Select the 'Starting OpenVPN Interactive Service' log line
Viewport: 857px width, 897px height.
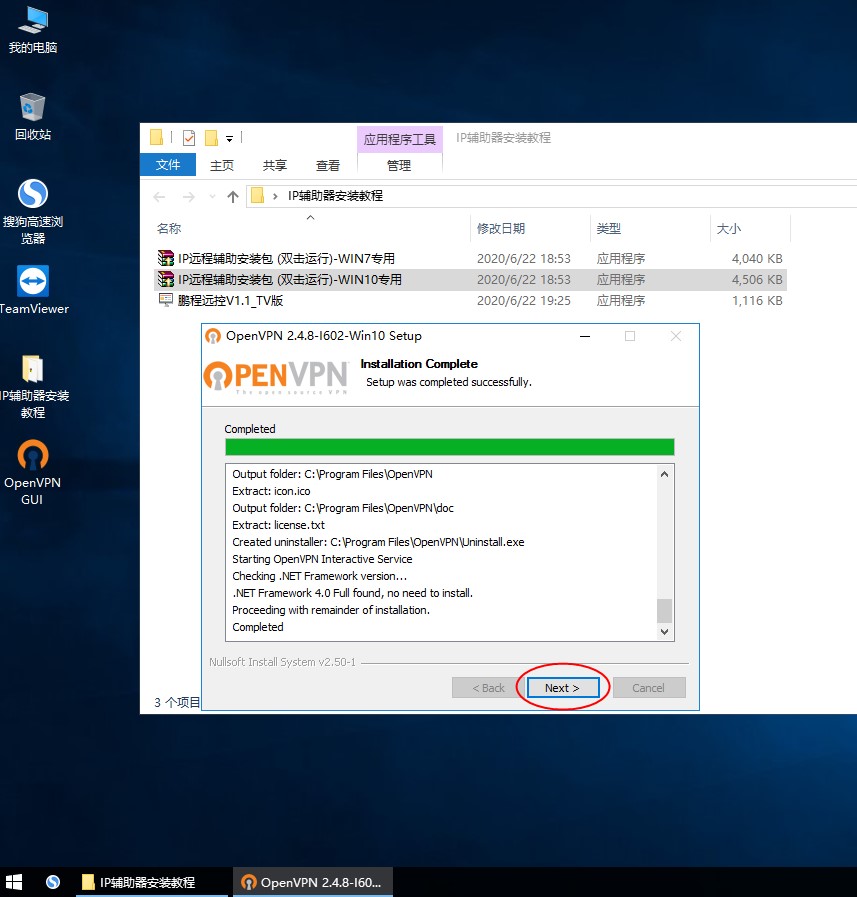coord(322,559)
